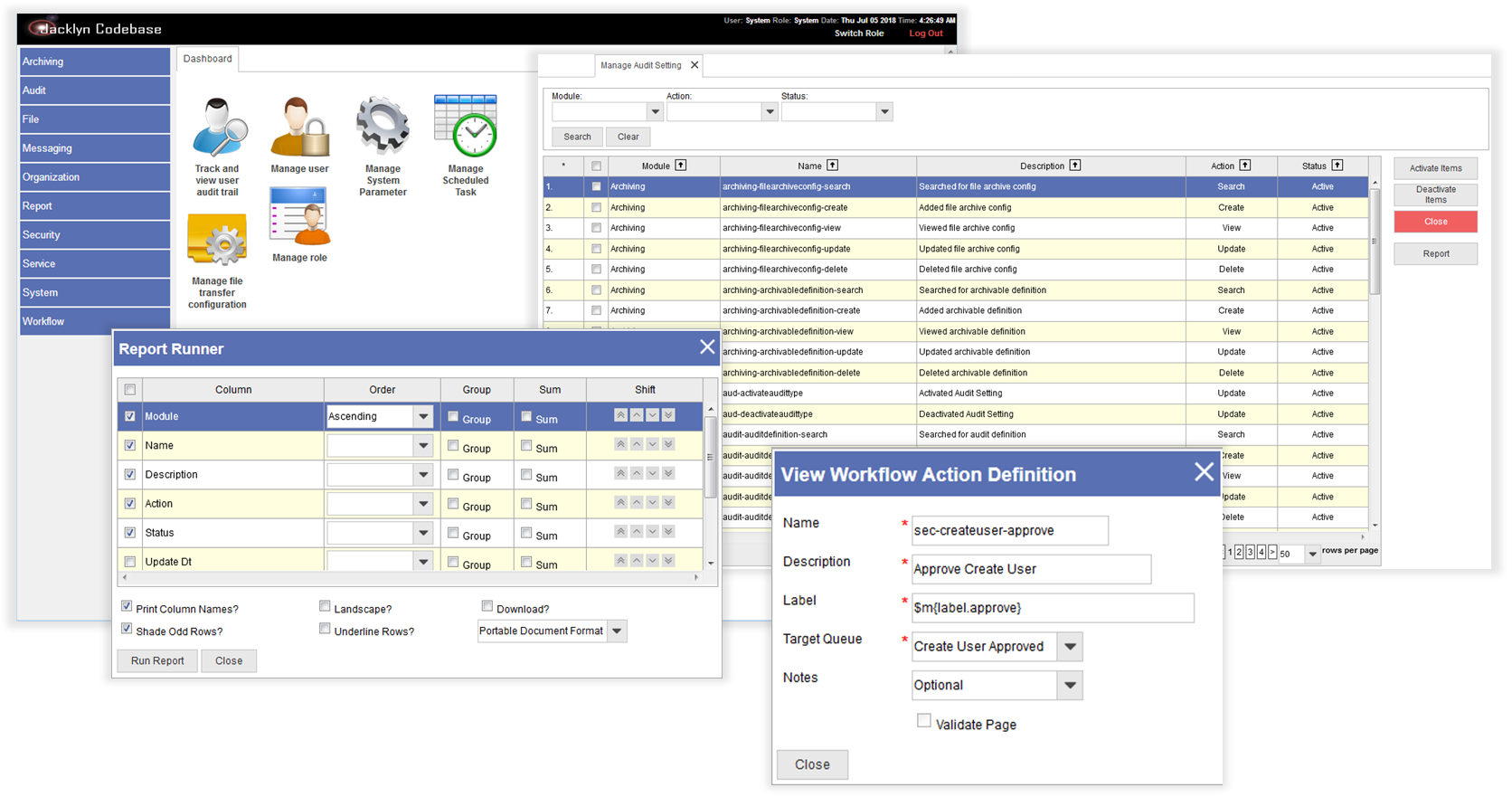Click the Name field sec-createuser-approve
Screen dimensions: 1512x797
[1010, 530]
